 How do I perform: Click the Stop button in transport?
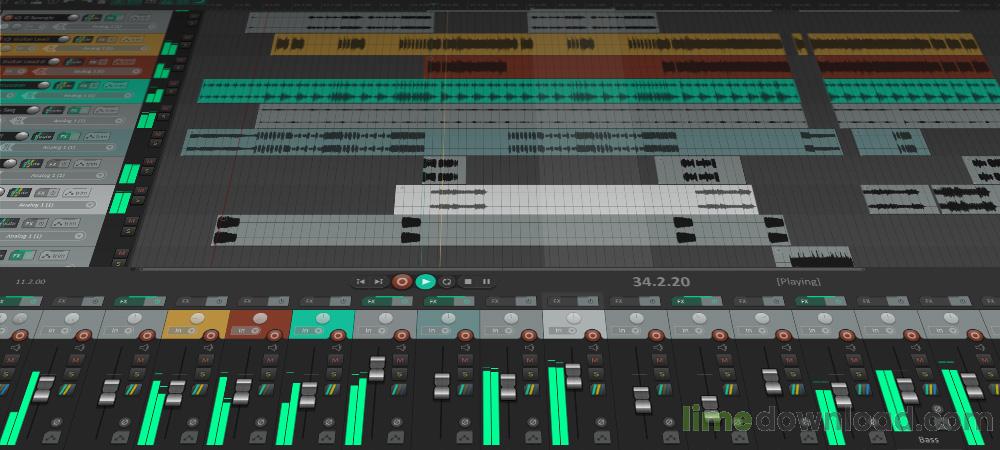467,282
